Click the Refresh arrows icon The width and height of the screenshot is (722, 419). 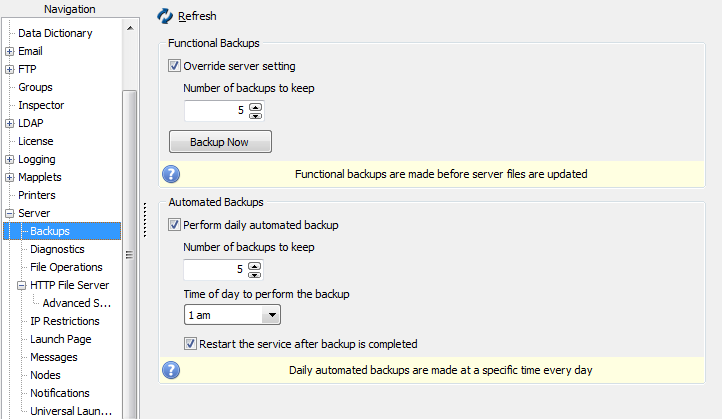pos(164,16)
